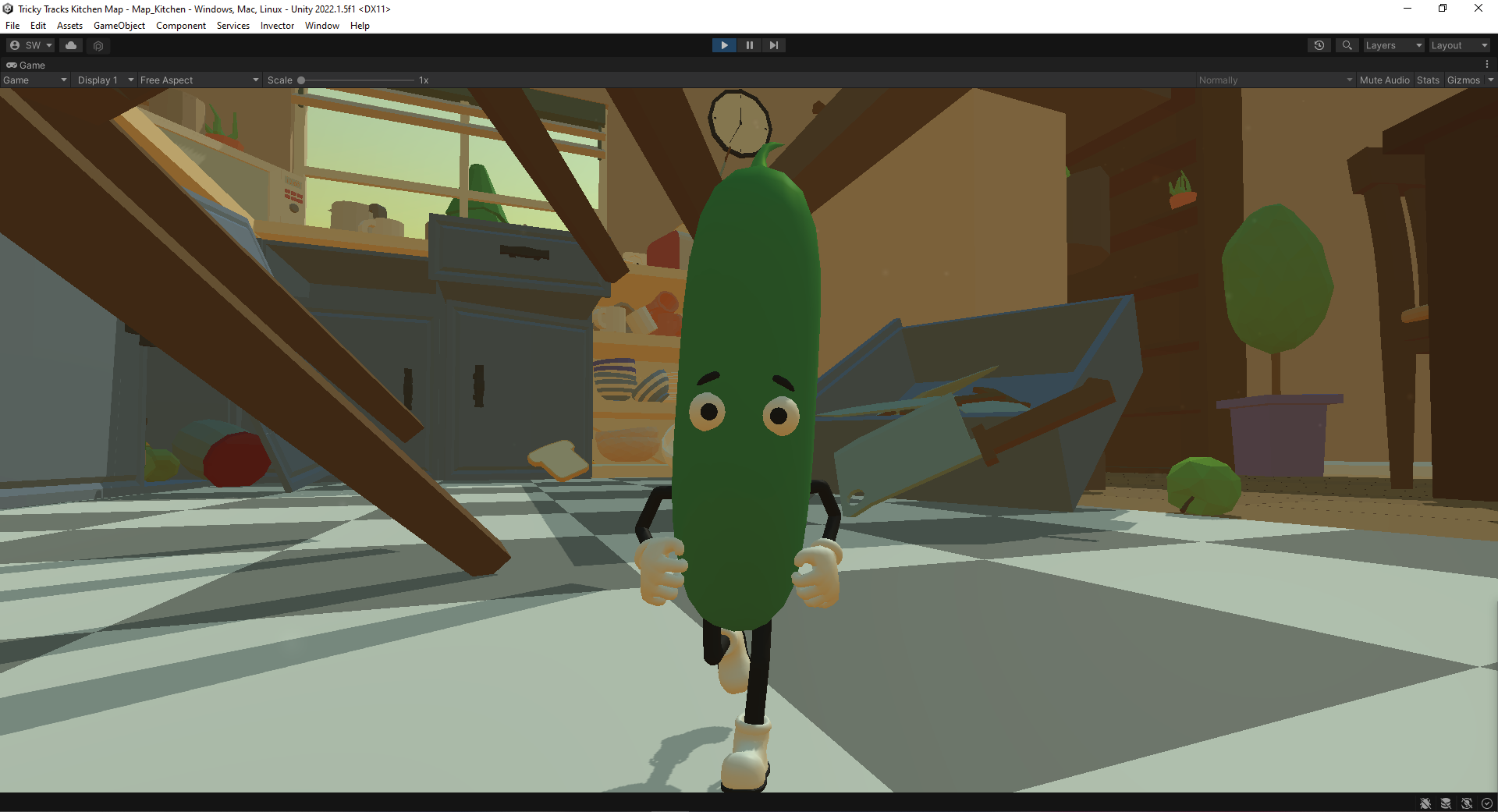Toggle debug mode bug icon in status bar

pyautogui.click(x=1425, y=803)
